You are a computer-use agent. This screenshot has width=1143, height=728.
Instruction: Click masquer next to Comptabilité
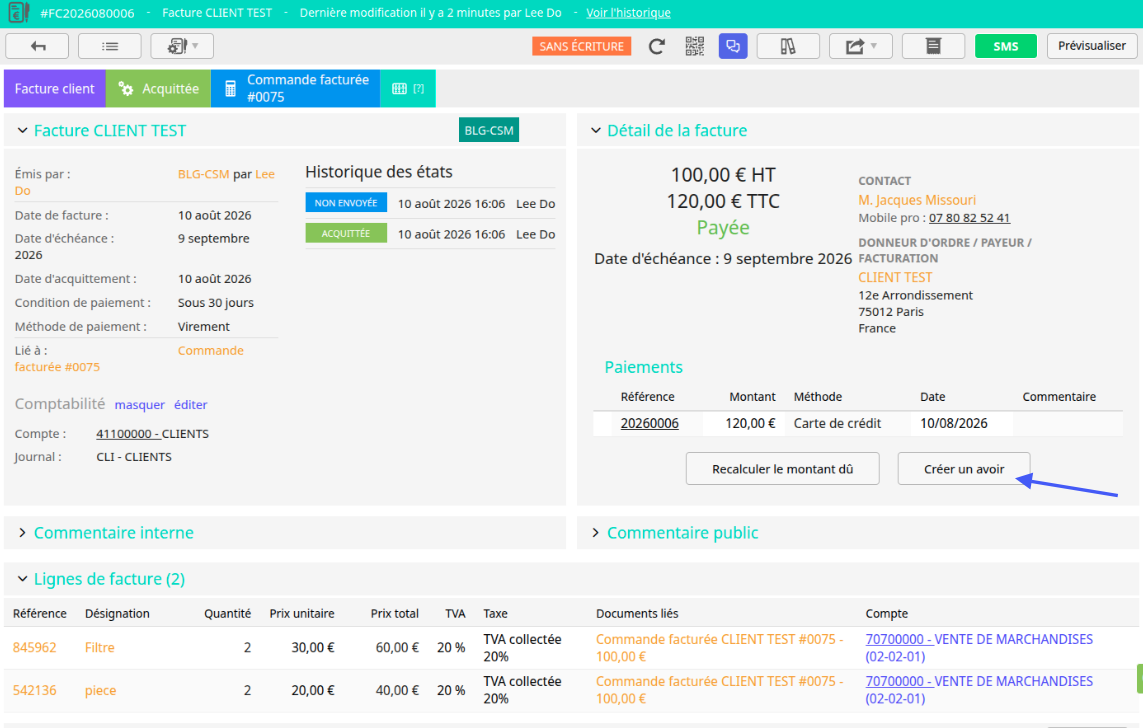[x=139, y=404]
